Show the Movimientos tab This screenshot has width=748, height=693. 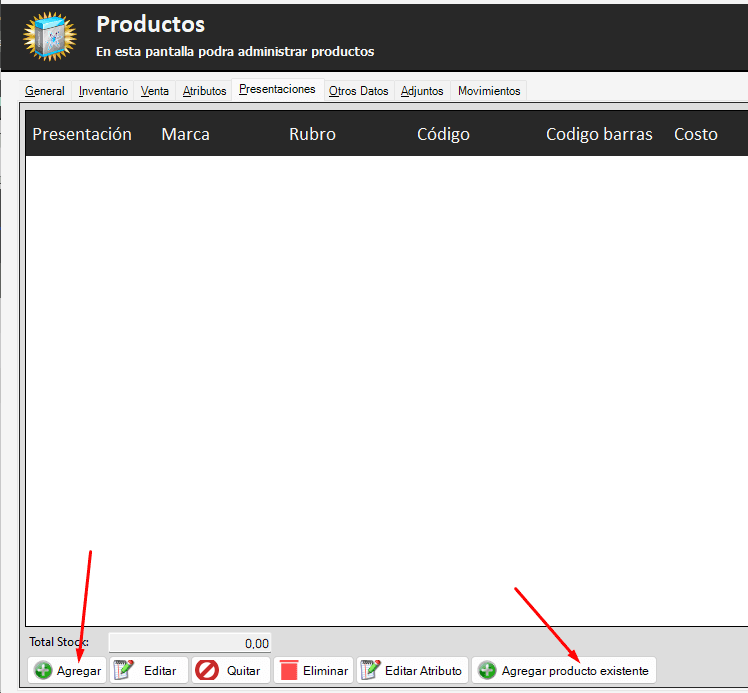(489, 91)
